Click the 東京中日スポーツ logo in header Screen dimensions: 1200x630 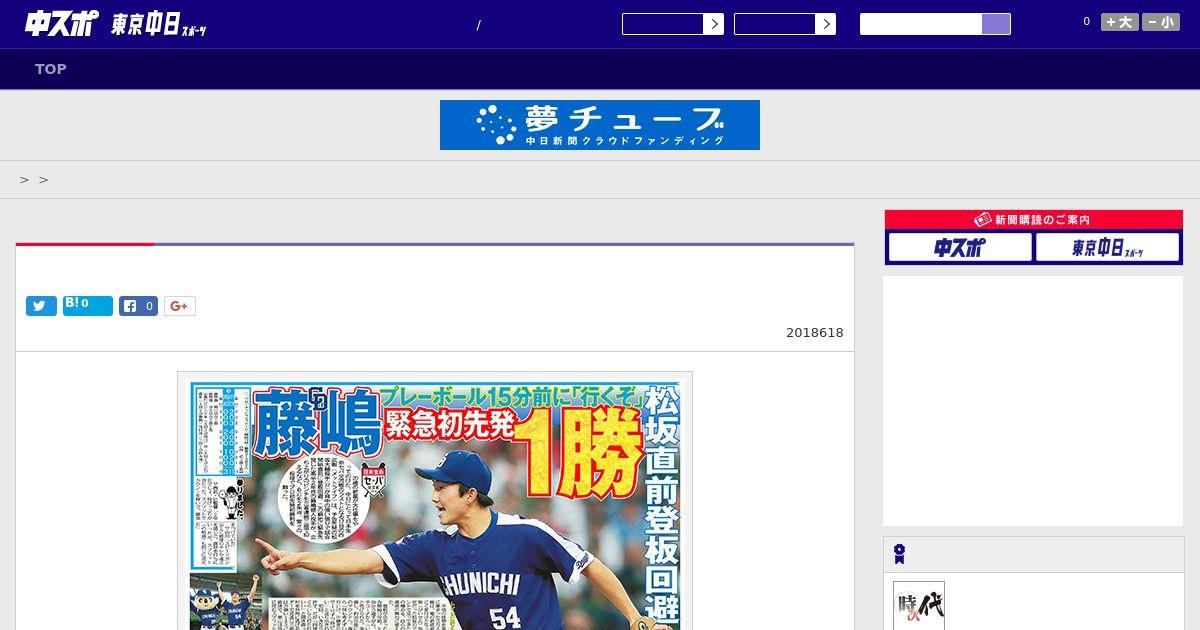tap(159, 25)
